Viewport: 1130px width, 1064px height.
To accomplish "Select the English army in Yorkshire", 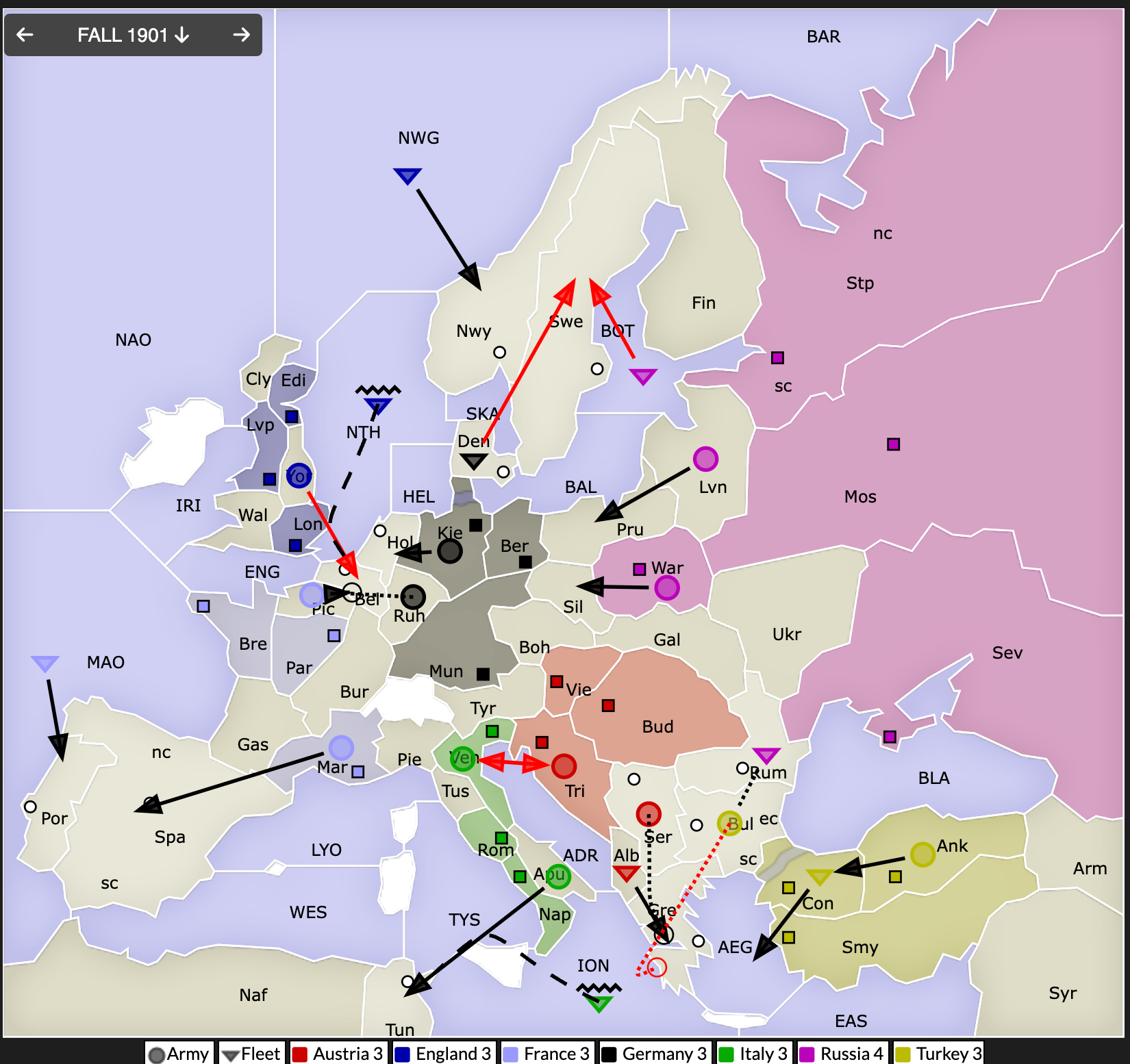I will (299, 475).
